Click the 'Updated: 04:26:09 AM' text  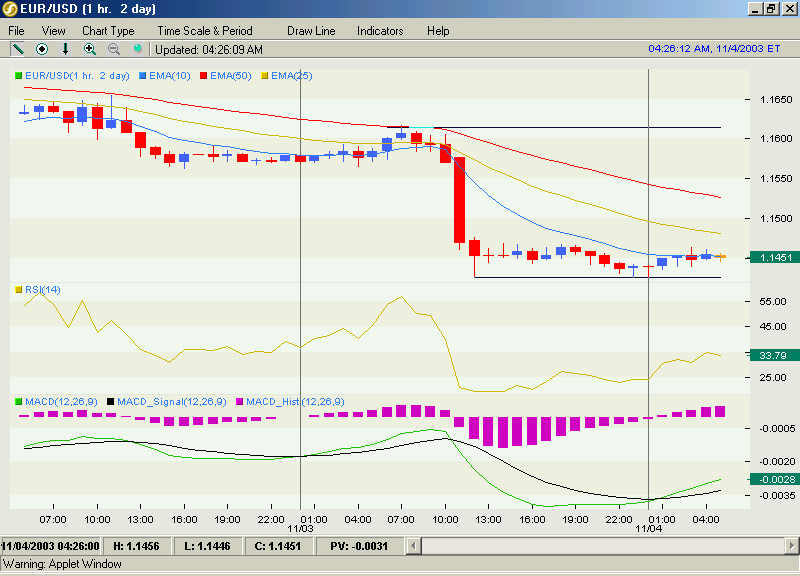coord(209,49)
